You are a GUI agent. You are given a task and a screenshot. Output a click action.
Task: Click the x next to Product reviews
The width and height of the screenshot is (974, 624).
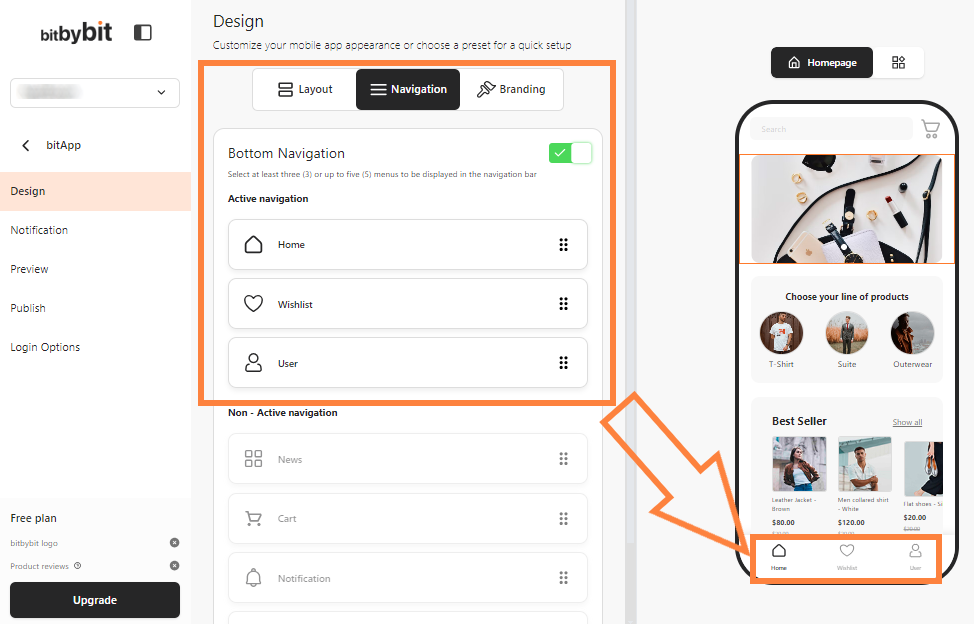[175, 566]
